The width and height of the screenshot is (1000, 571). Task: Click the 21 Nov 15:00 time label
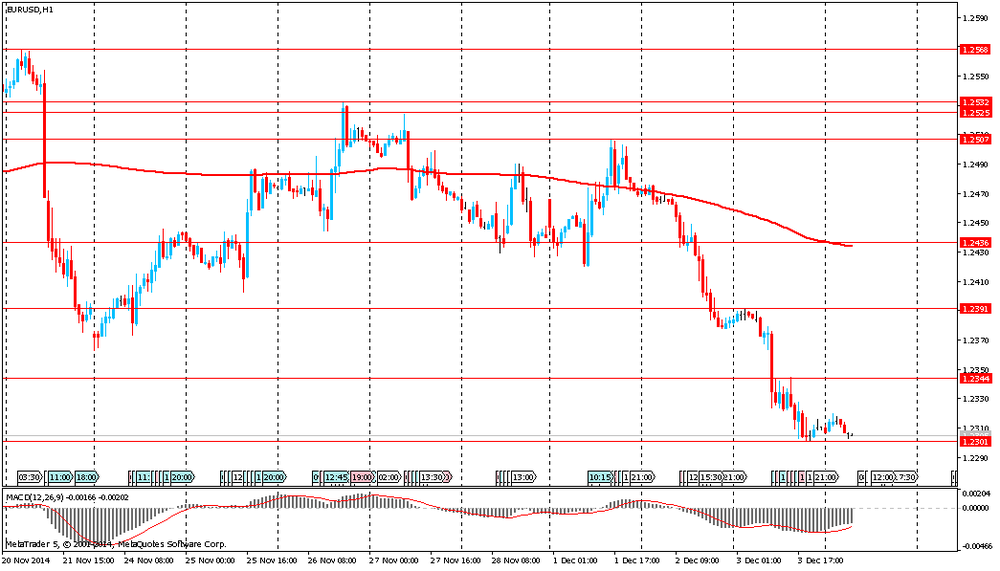click(x=89, y=561)
